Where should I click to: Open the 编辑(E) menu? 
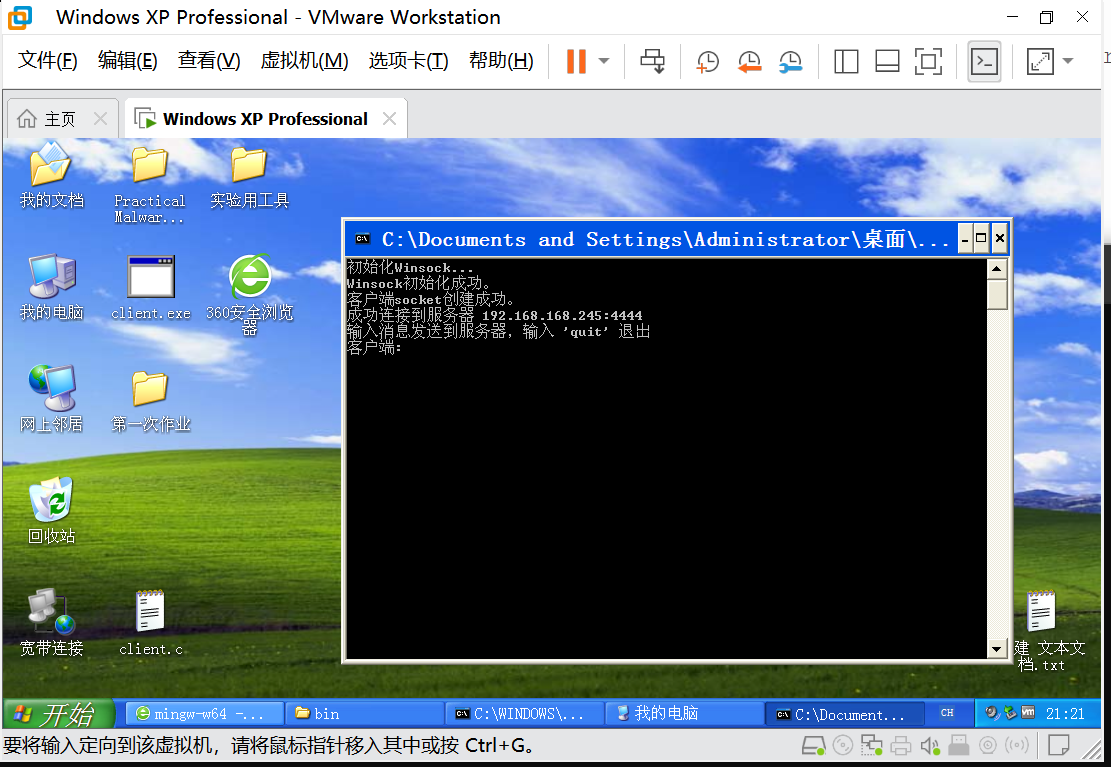[128, 61]
